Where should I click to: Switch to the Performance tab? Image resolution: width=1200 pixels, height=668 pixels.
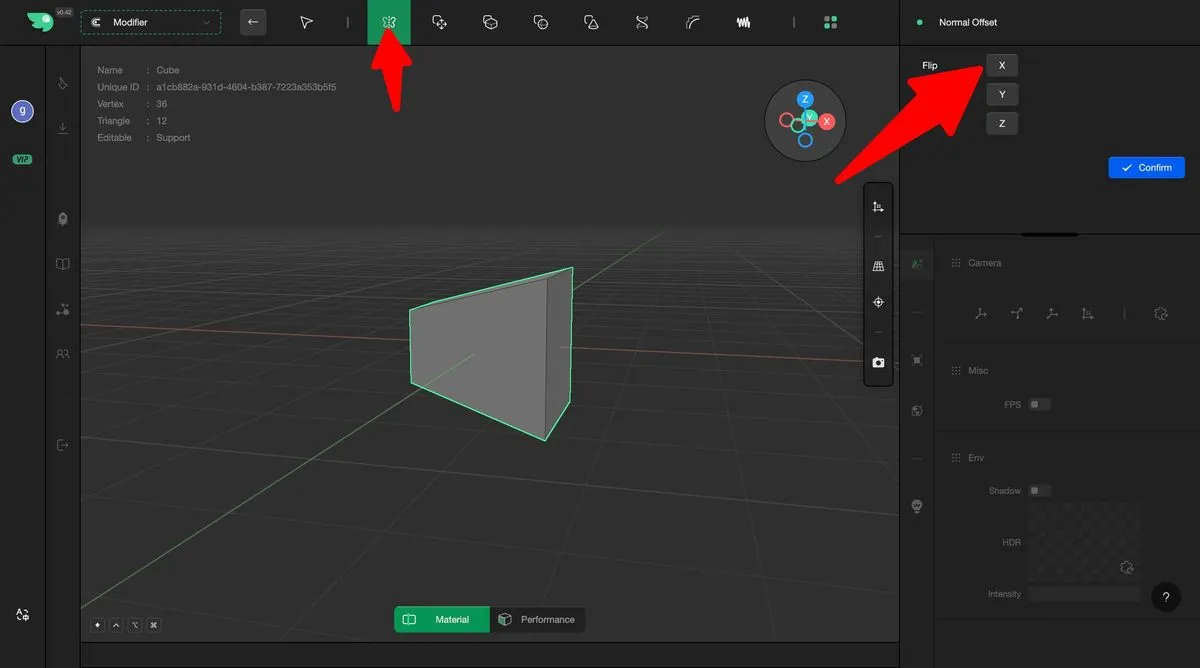(537, 620)
